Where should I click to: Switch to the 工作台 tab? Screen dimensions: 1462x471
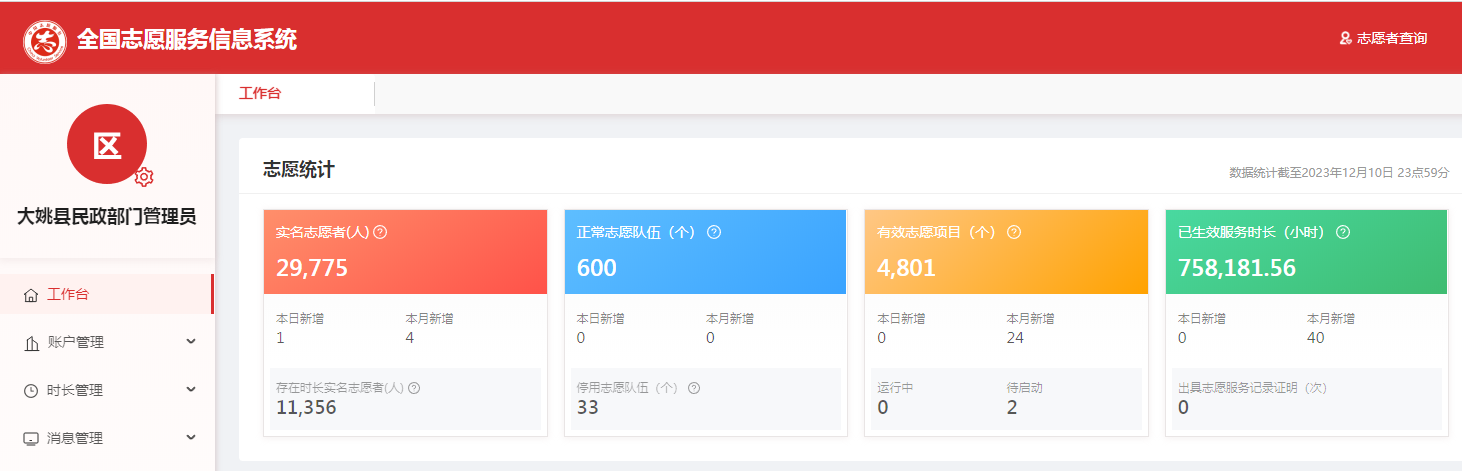[260, 93]
